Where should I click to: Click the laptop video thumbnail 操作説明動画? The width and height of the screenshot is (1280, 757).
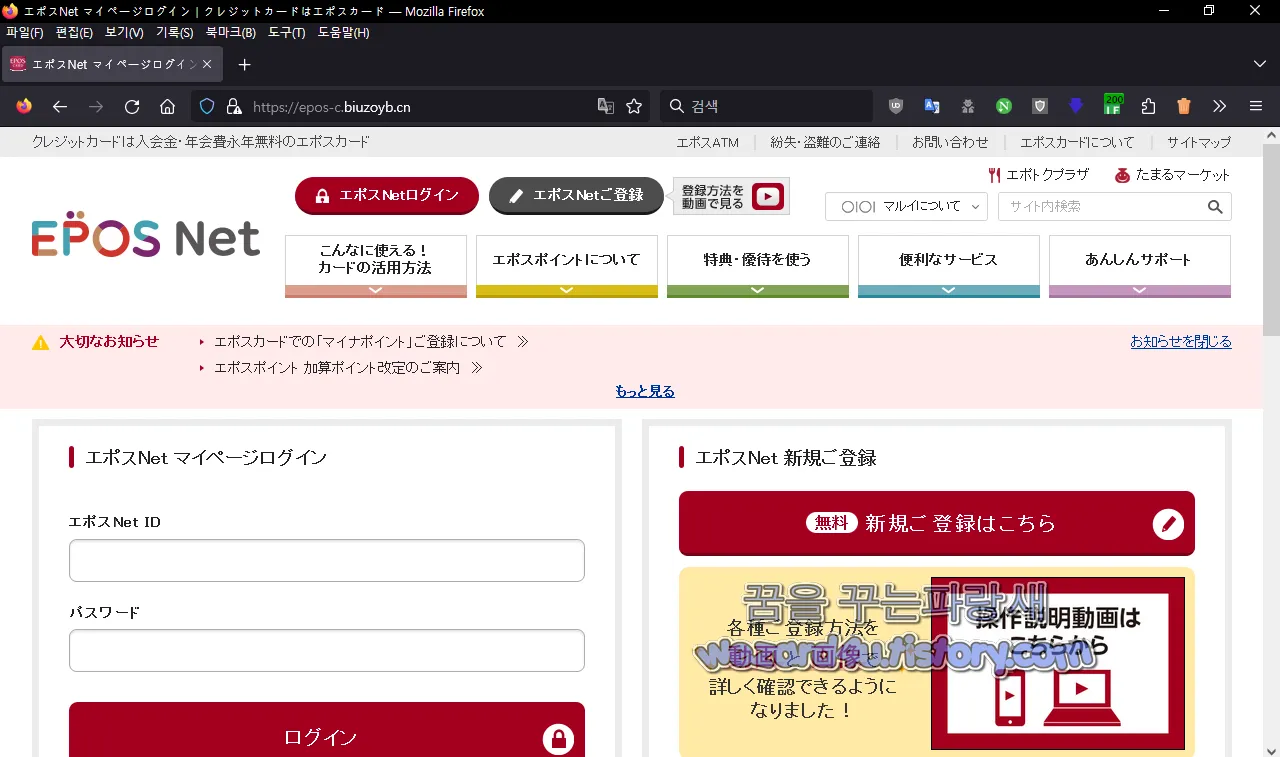coord(1058,663)
